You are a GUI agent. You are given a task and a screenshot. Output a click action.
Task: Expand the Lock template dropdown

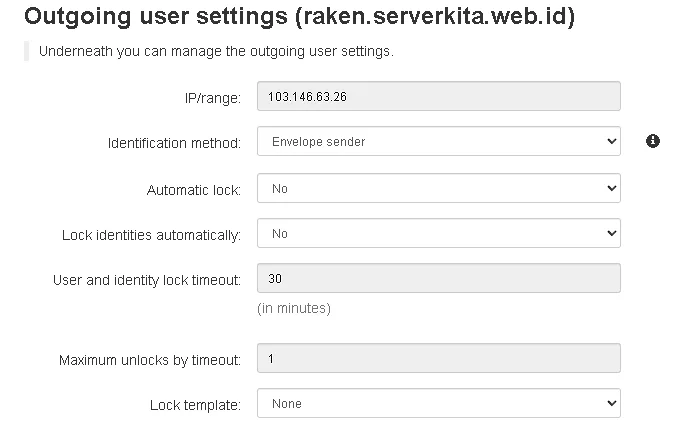(x=439, y=404)
